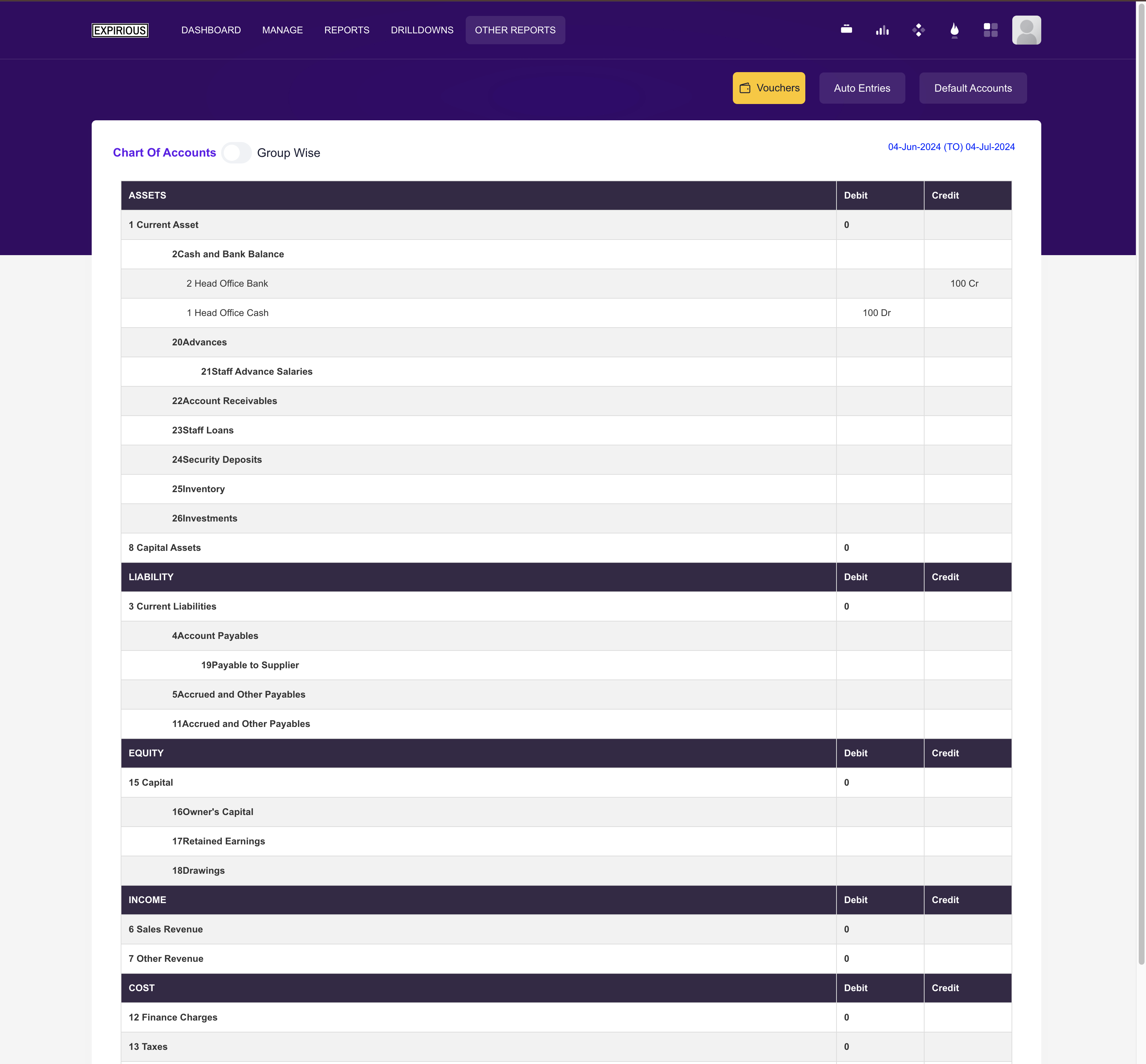
Task: Select the 21Staff Advance Salaries row
Action: [566, 371]
